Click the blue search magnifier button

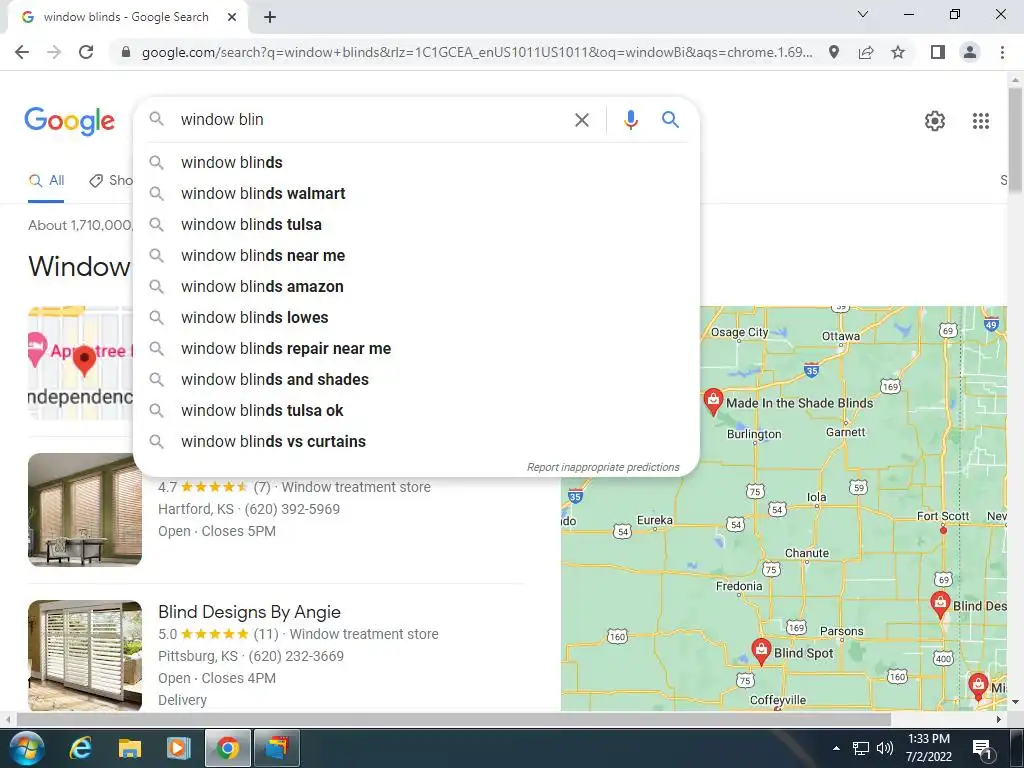(x=670, y=120)
